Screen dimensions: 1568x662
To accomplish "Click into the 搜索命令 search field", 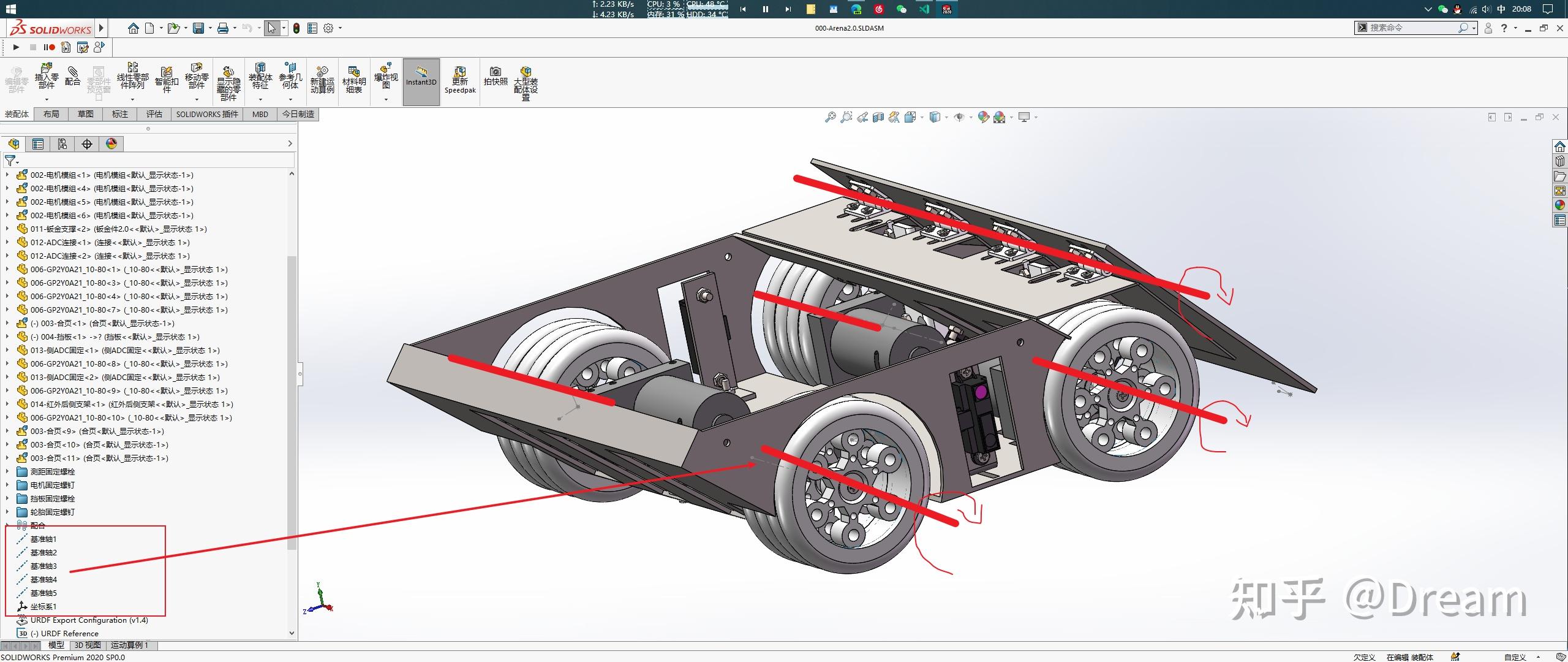I will pyautogui.click(x=1415, y=28).
